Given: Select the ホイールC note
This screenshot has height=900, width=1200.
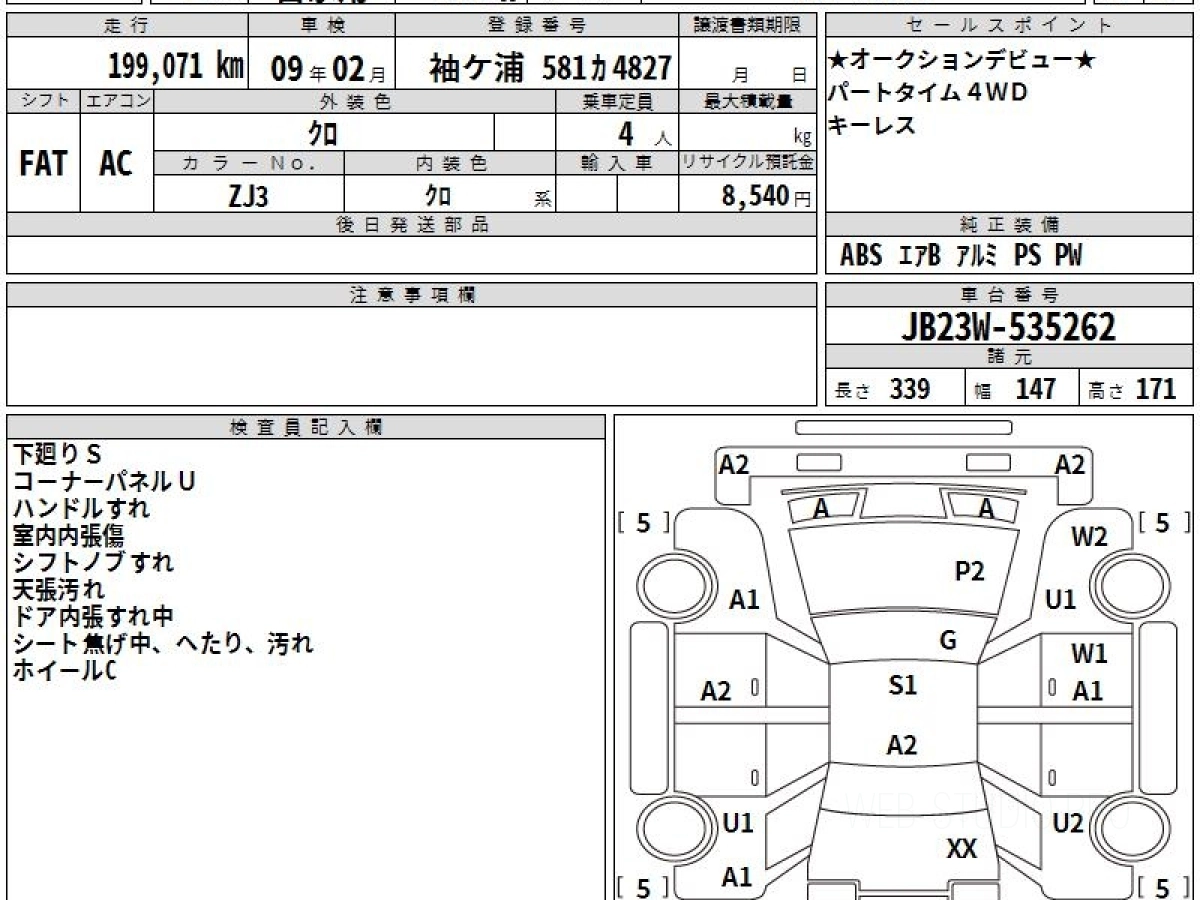Looking at the screenshot, I should point(64,671).
